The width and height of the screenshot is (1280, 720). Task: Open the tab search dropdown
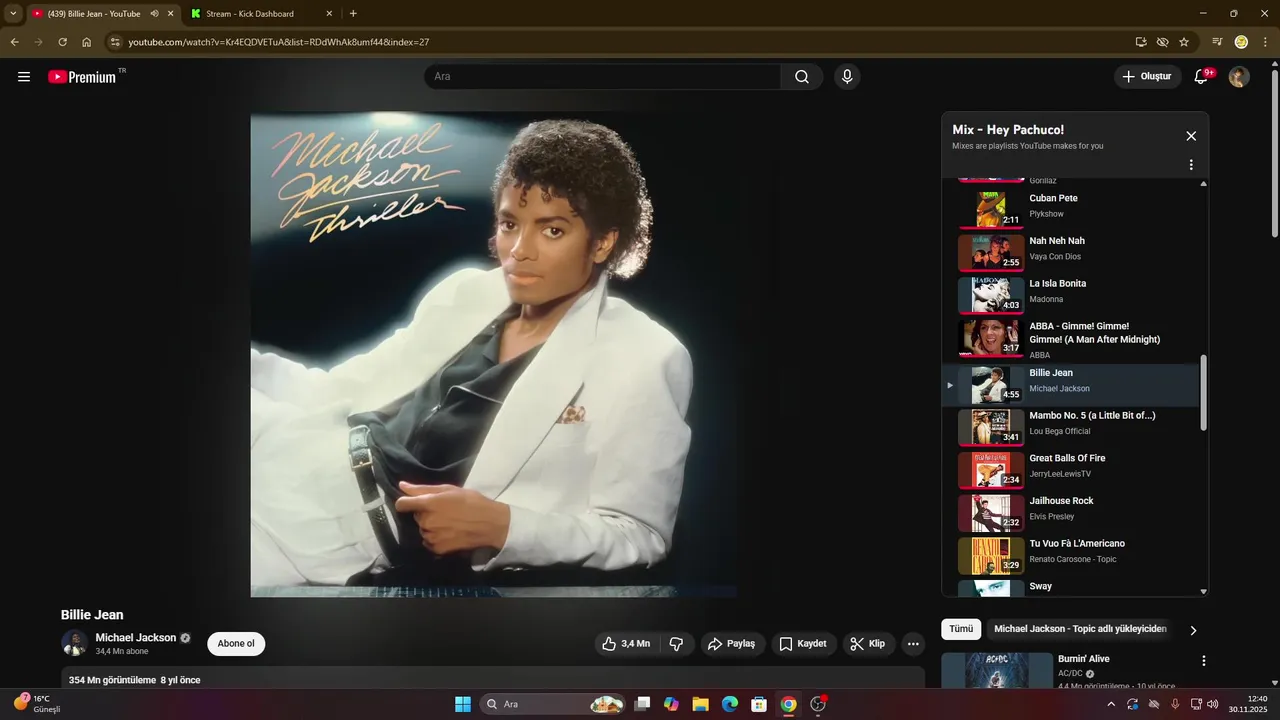coord(13,14)
